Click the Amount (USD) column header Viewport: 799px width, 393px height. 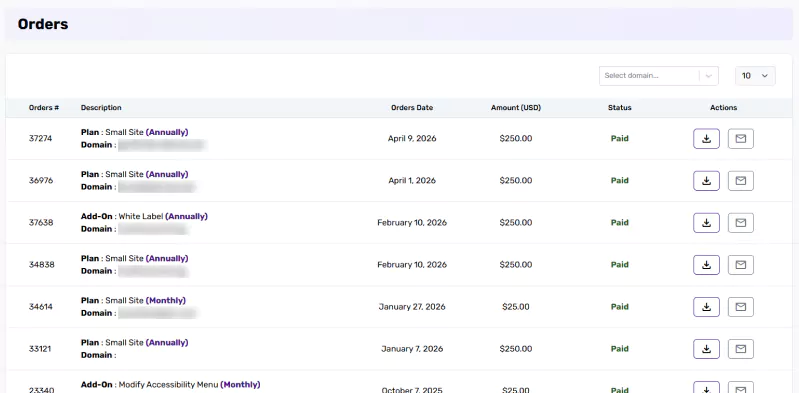click(x=516, y=108)
